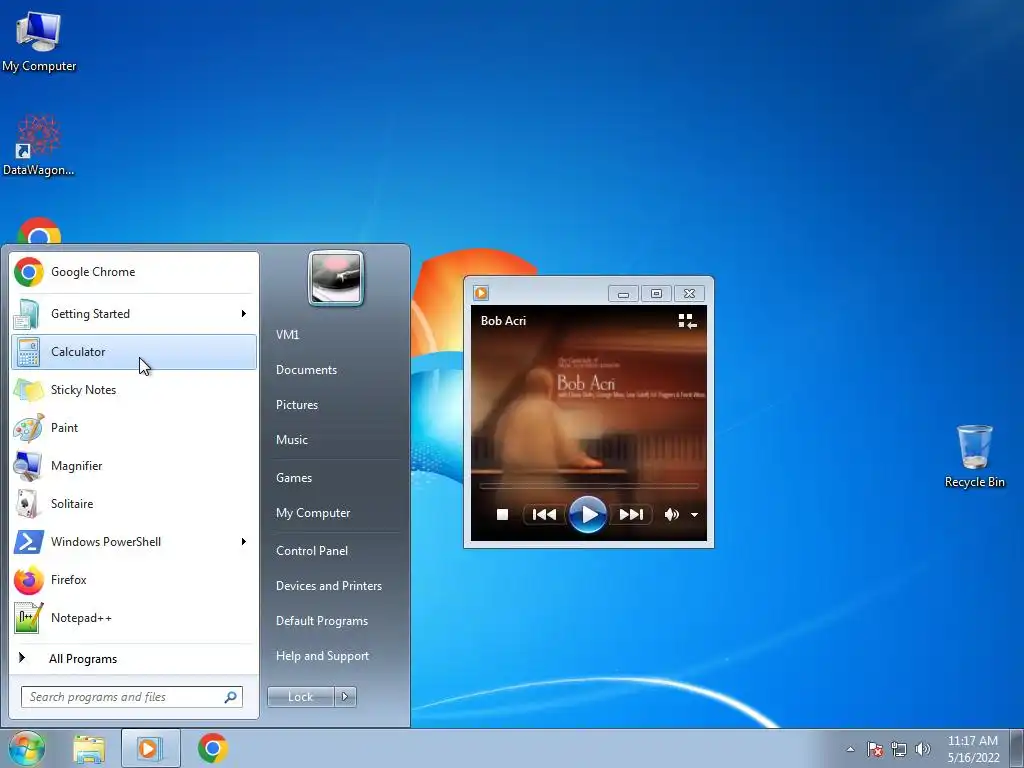This screenshot has height=768, width=1024.
Task: Click the Getting Started icon in Start menu
Action: (x=27, y=314)
